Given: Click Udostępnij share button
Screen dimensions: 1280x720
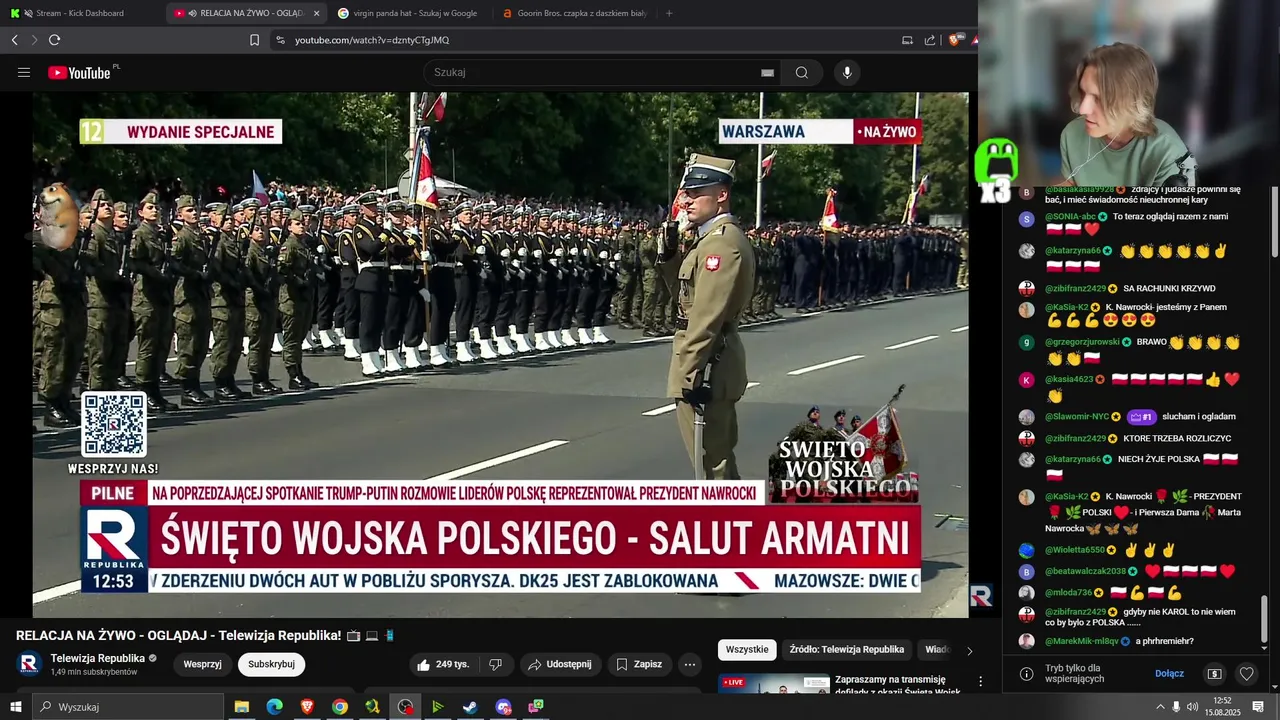Looking at the screenshot, I should pos(560,664).
